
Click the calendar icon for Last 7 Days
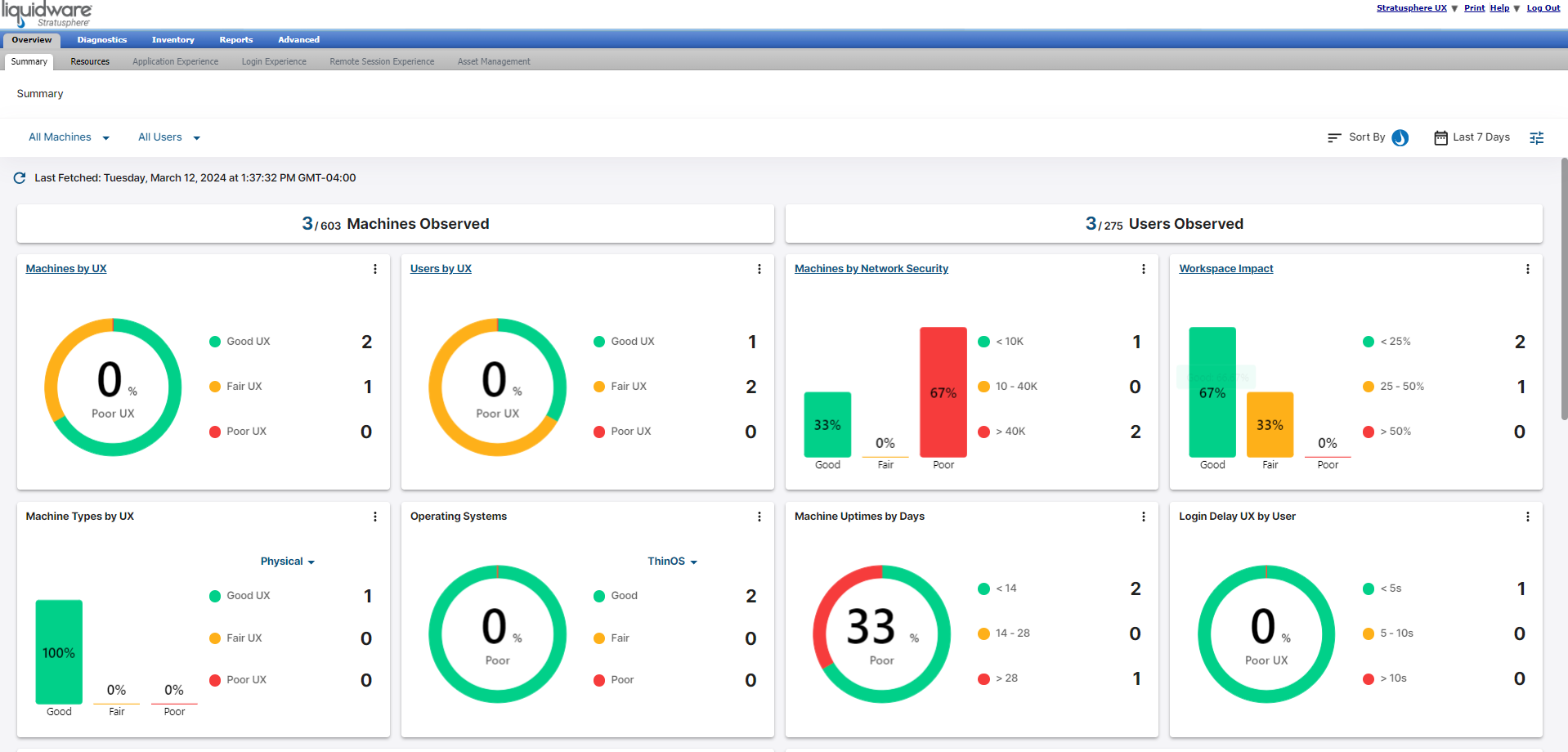(1440, 138)
